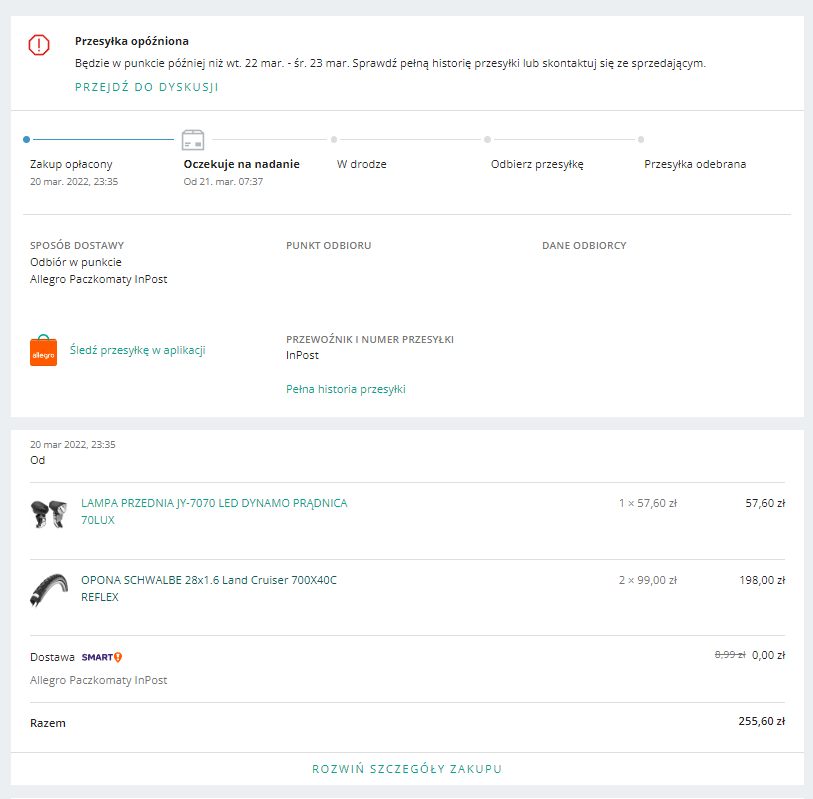This screenshot has height=799, width=813.
Task: Open LAMPA PRZEDNIA JY-7070 LED DYNAMO product link
Action: point(214,511)
